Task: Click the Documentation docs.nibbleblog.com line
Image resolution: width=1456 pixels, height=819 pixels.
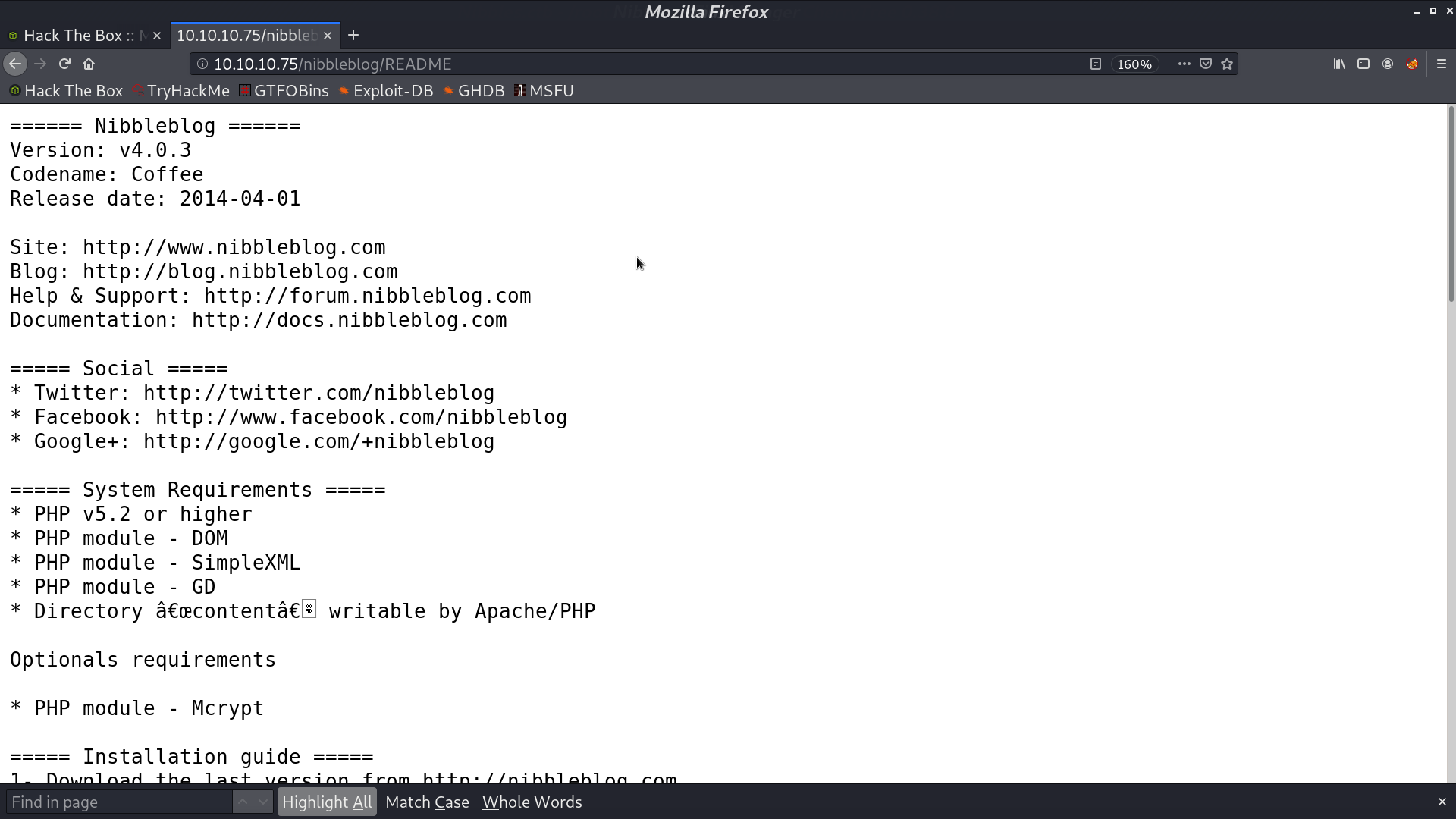Action: [x=259, y=320]
